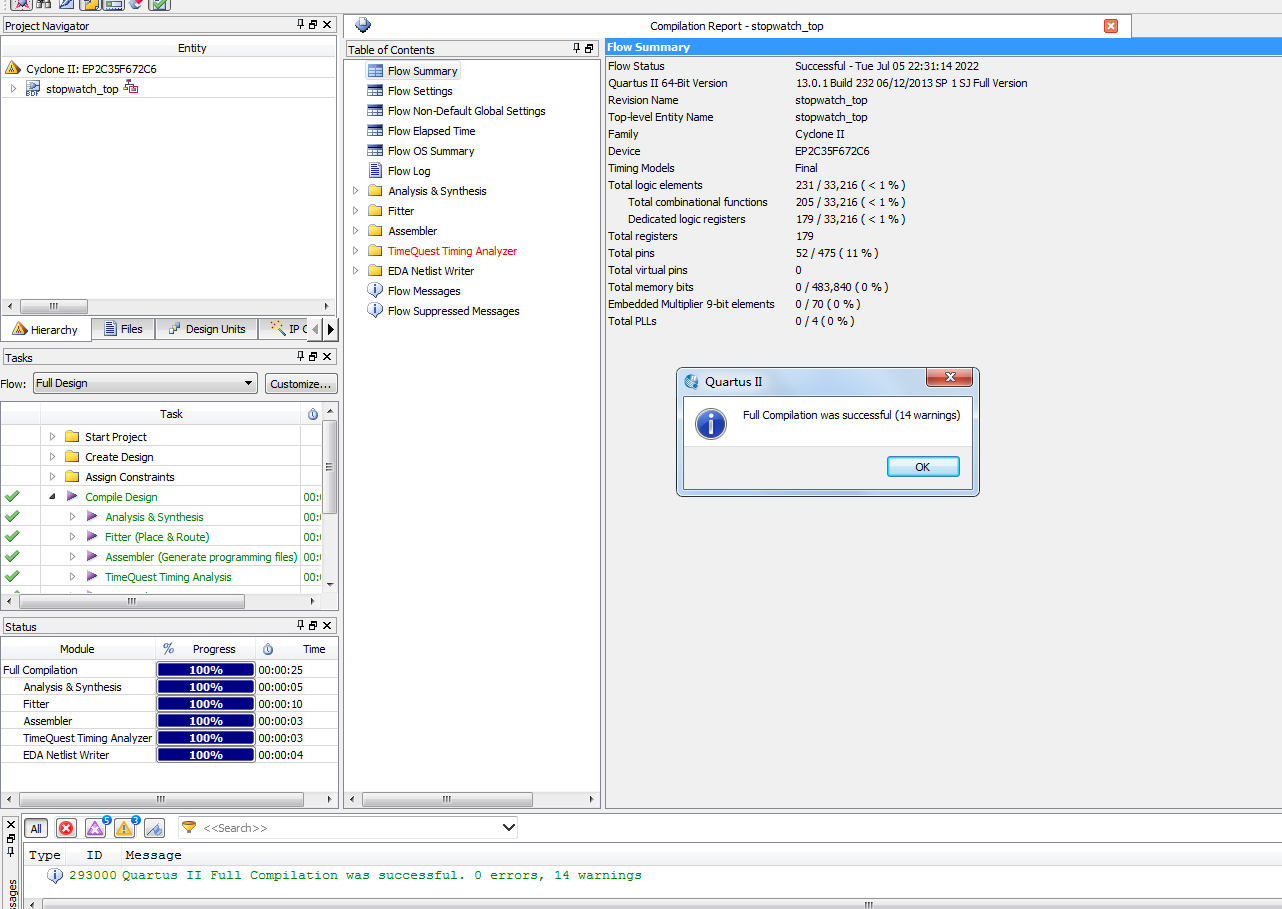Click the Compilation Report document icon
The image size is (1282, 909).
pos(363,25)
